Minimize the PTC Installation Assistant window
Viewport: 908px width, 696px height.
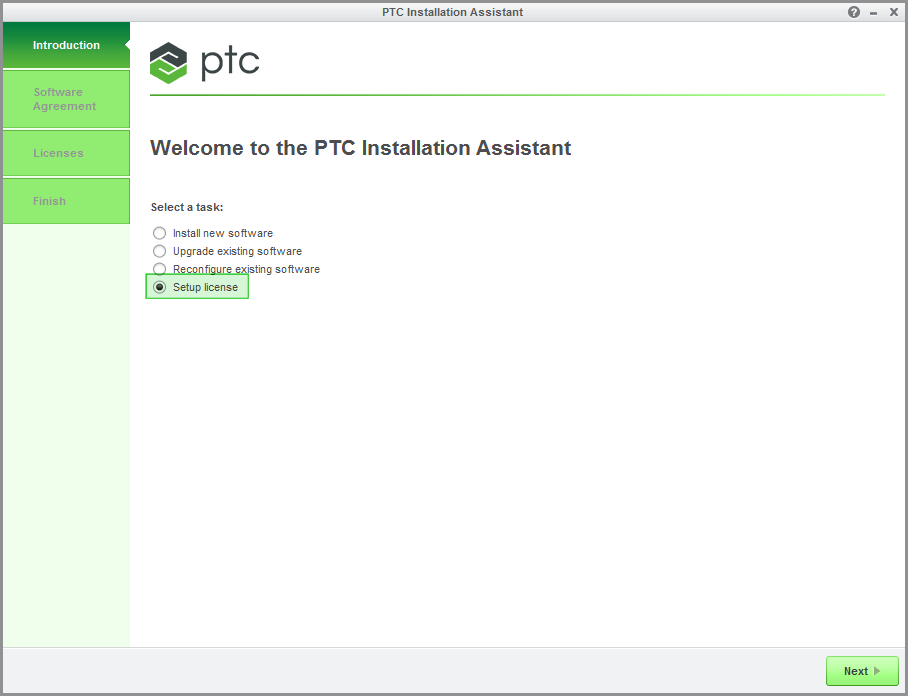click(x=873, y=13)
